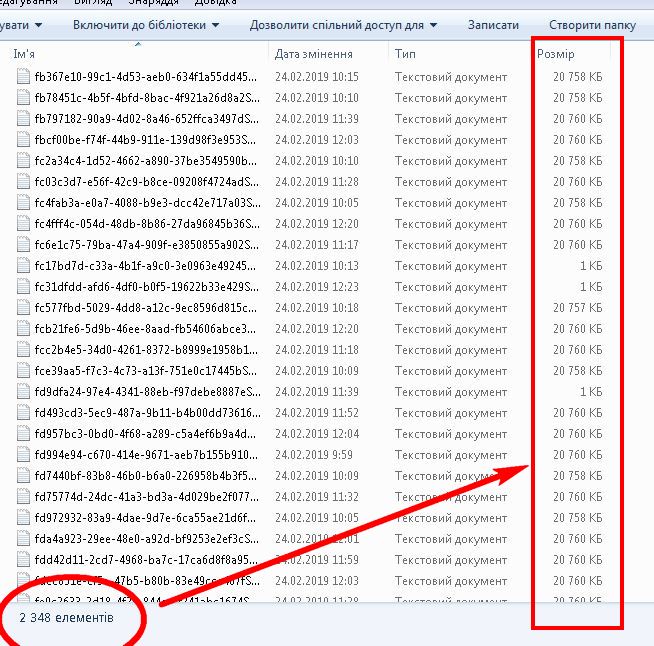Click file name fc31dfdd-afd6-4df0-b0f5
This screenshot has width=654, height=646.
[146, 287]
